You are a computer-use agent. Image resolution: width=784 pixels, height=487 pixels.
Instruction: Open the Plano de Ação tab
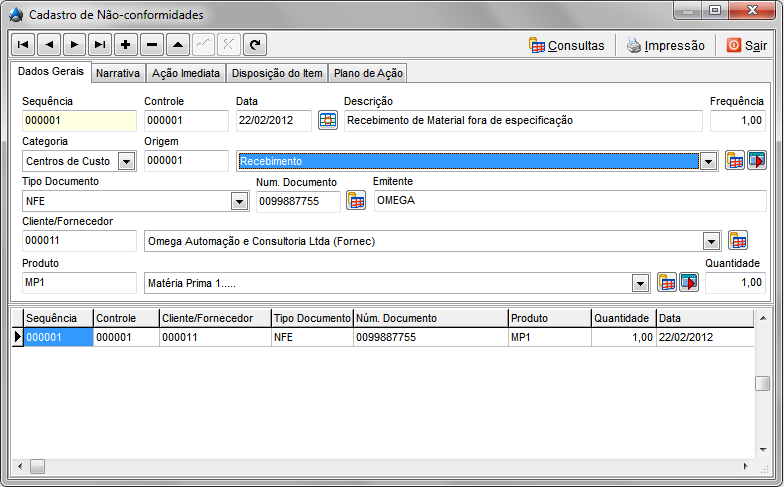(367, 73)
